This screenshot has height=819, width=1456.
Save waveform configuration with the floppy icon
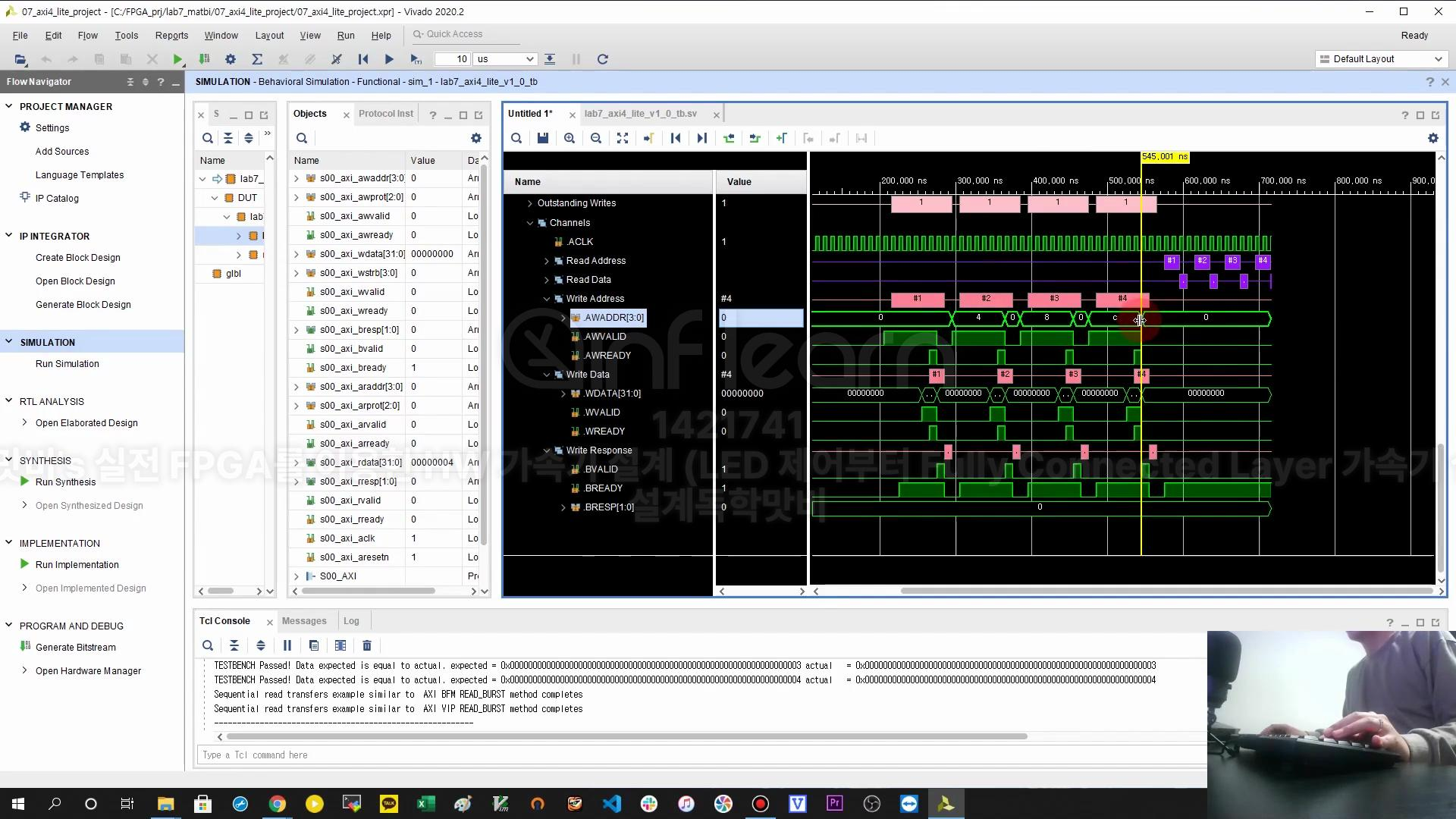pyautogui.click(x=543, y=138)
